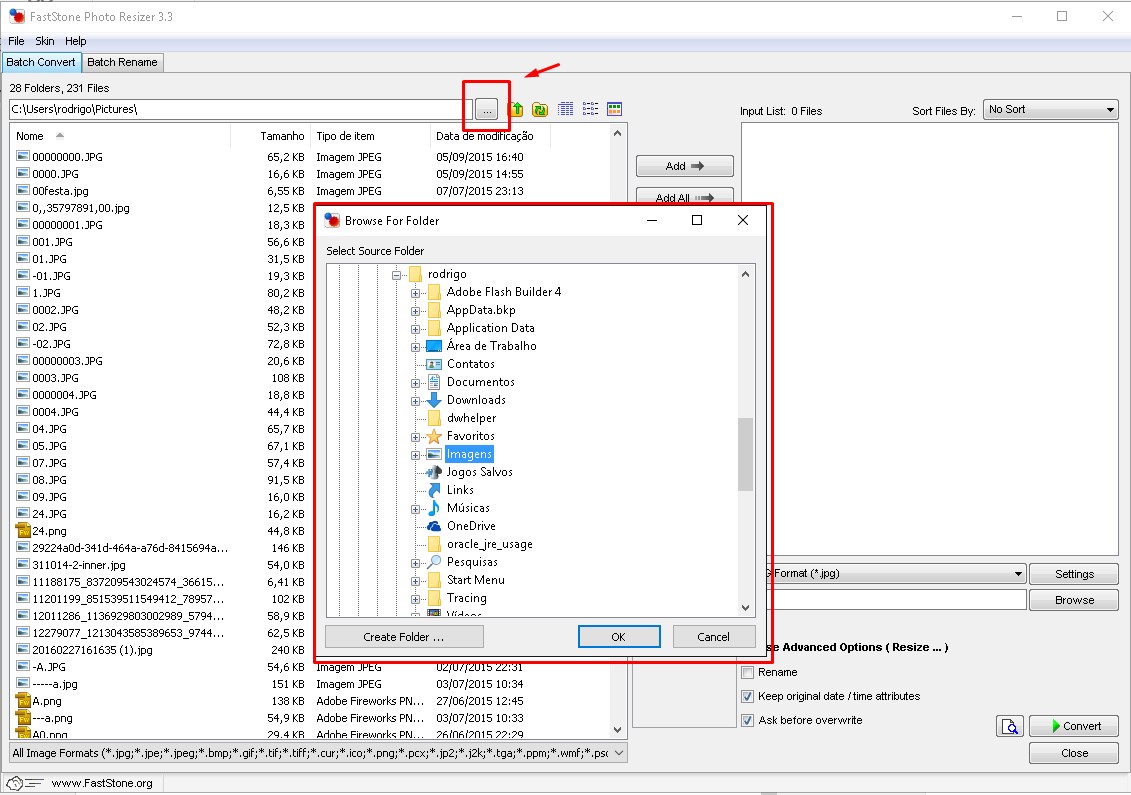The width and height of the screenshot is (1131, 795).
Task: Collapse the rodrigo tree node
Action: point(396,274)
